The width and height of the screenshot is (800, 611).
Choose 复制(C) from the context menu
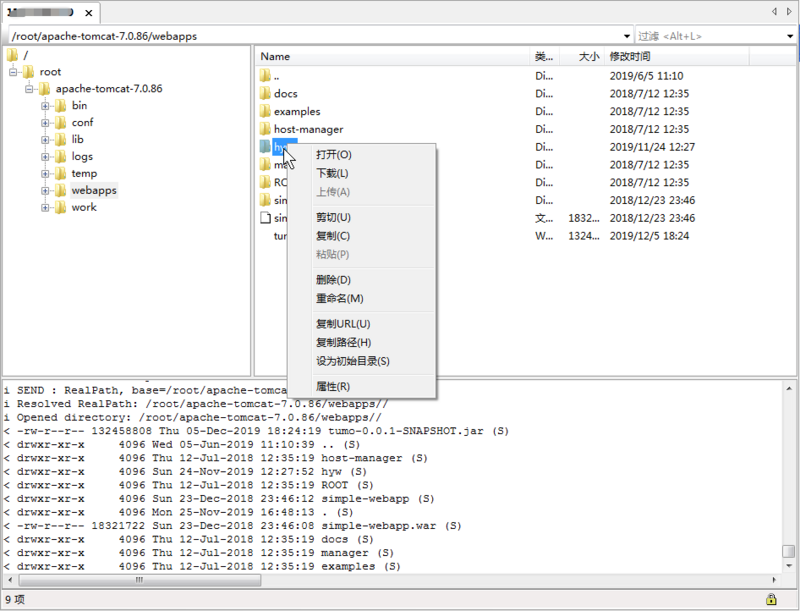(333, 236)
